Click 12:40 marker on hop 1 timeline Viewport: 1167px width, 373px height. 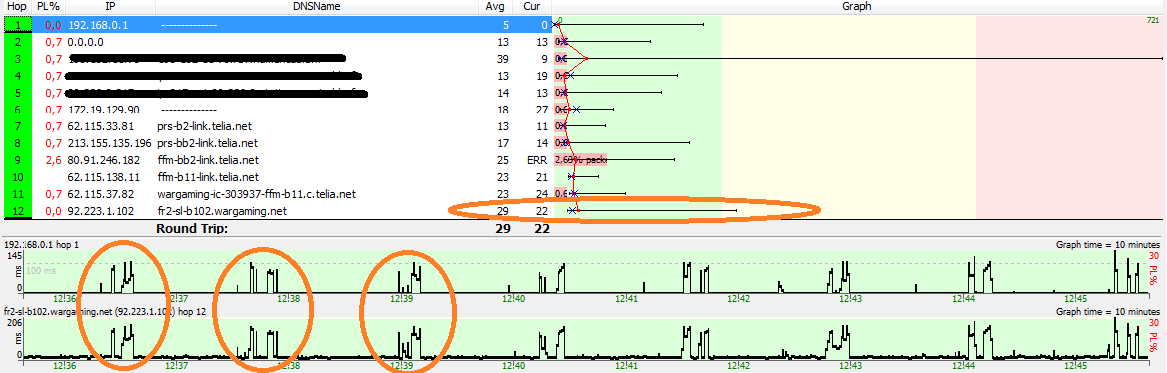pos(514,299)
